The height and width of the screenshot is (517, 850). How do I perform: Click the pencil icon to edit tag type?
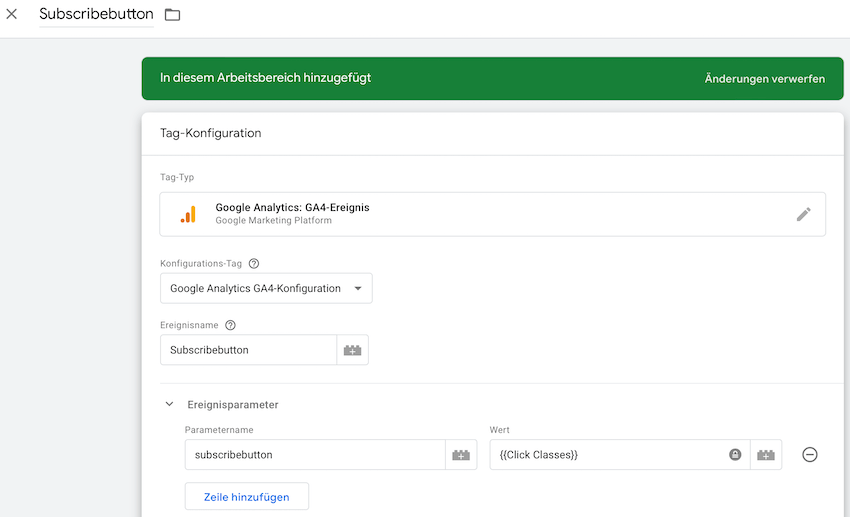point(803,214)
